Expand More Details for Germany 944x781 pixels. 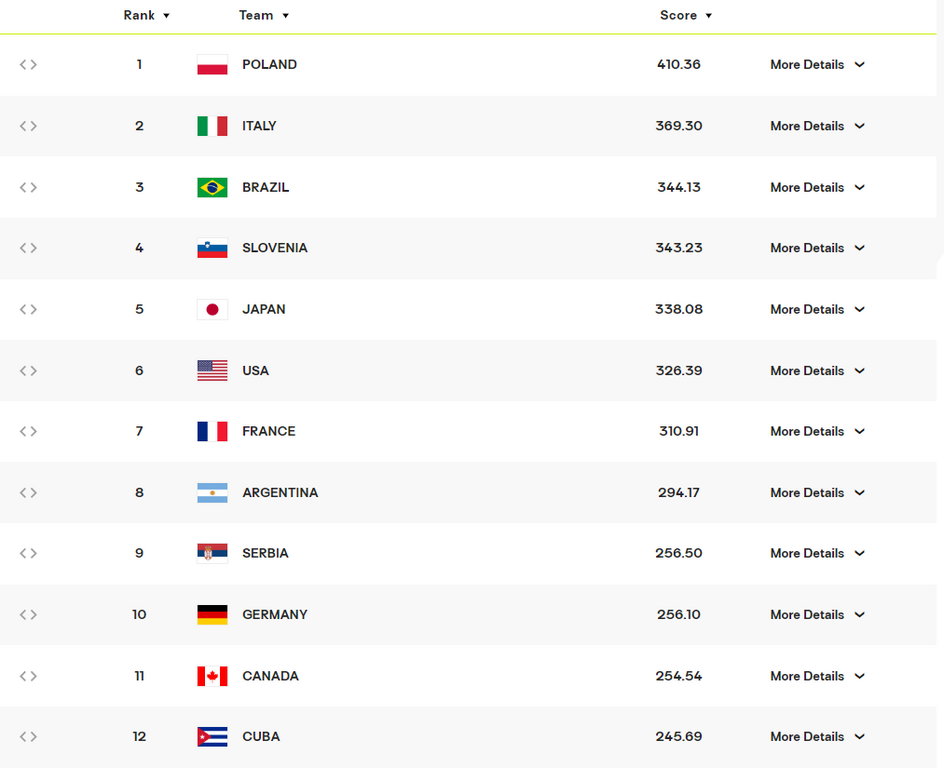(x=818, y=614)
